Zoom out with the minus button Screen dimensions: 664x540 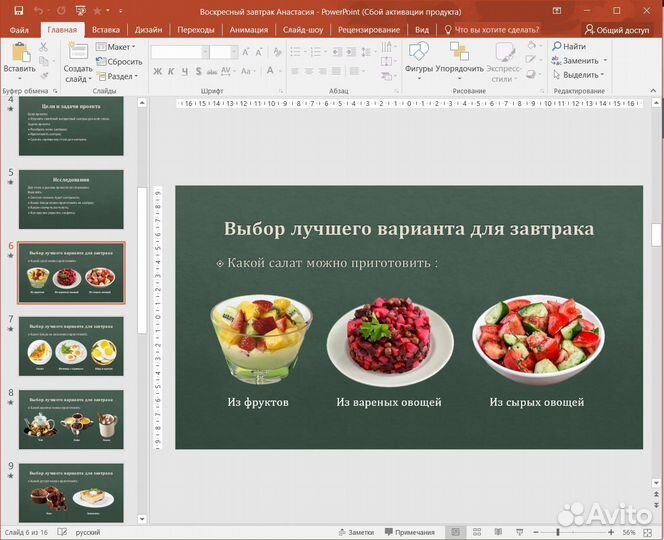536,532
